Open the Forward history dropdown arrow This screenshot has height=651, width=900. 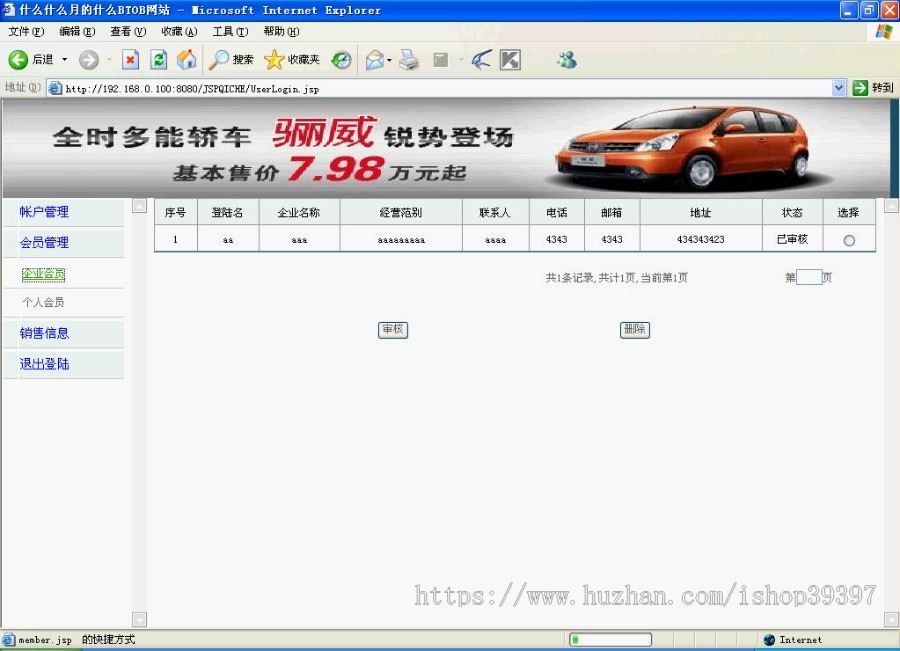pos(109,60)
